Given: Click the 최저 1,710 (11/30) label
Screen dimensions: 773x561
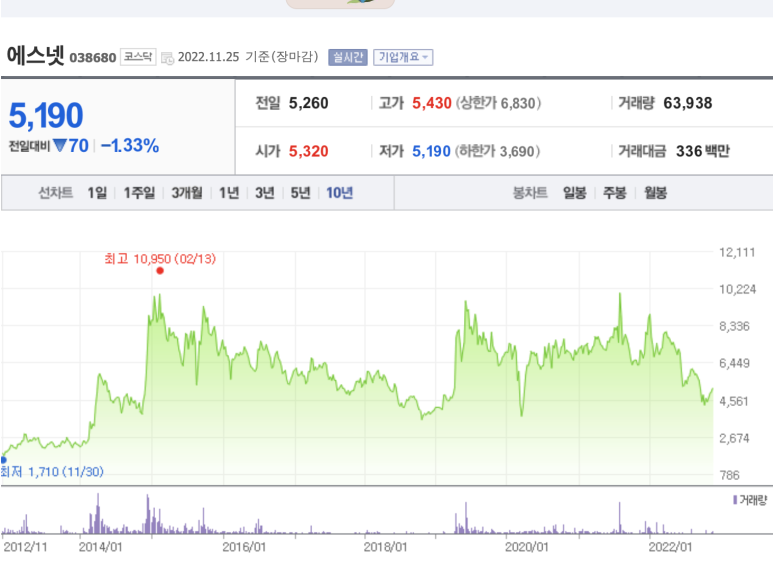Looking at the screenshot, I should click(52, 472).
